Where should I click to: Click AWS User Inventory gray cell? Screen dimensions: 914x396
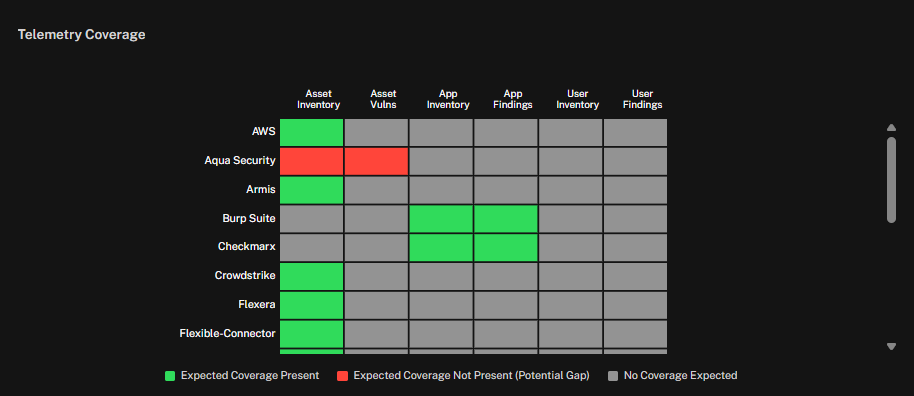pos(570,132)
